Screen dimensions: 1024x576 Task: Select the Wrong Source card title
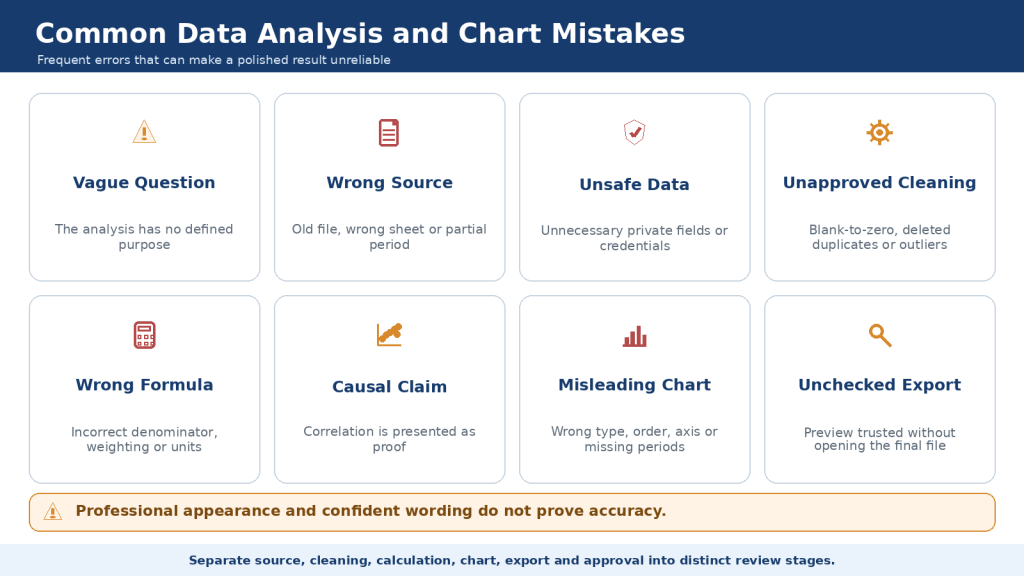click(x=389, y=183)
